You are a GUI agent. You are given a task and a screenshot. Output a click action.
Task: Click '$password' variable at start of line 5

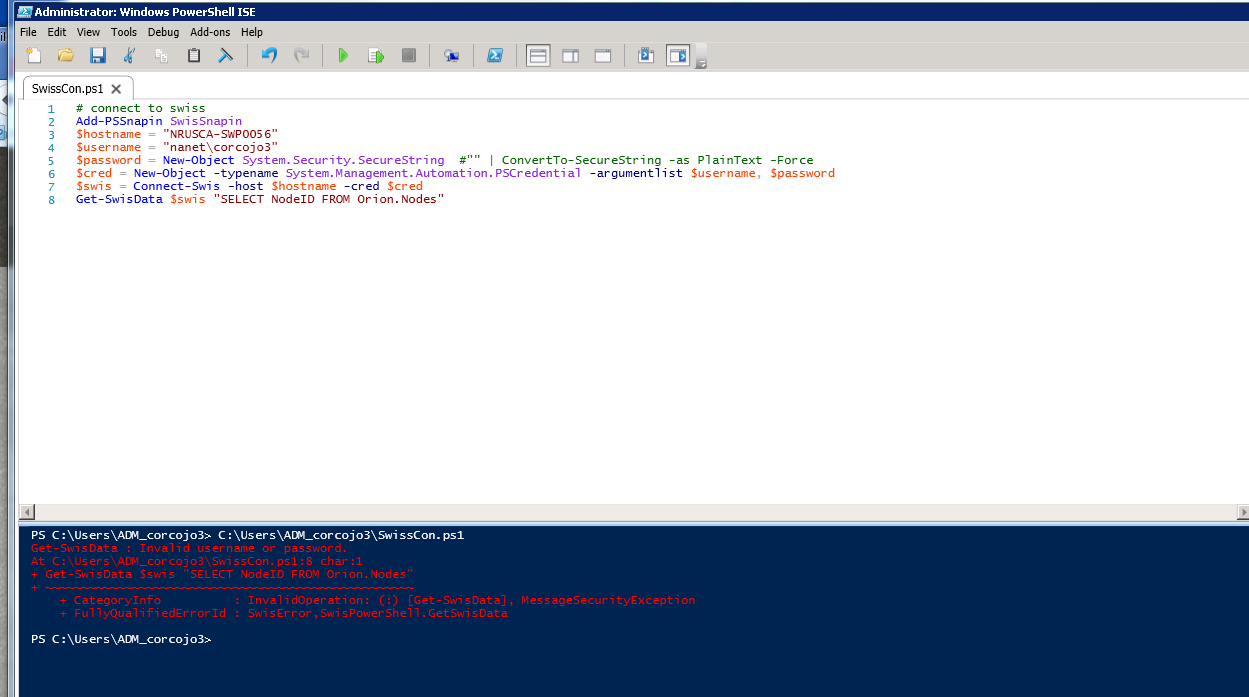click(108, 160)
